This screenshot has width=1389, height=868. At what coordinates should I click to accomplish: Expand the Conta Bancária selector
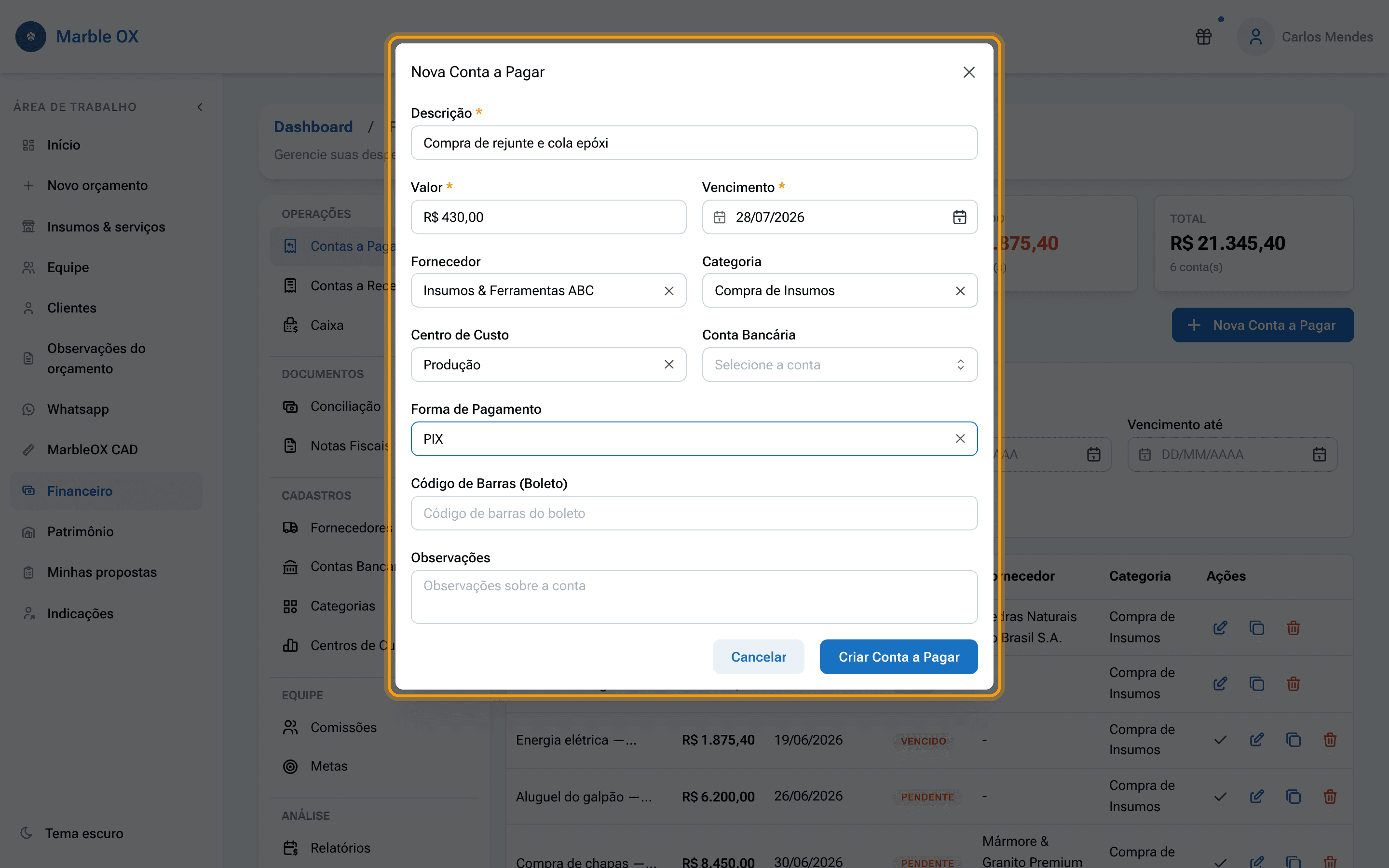coord(840,365)
